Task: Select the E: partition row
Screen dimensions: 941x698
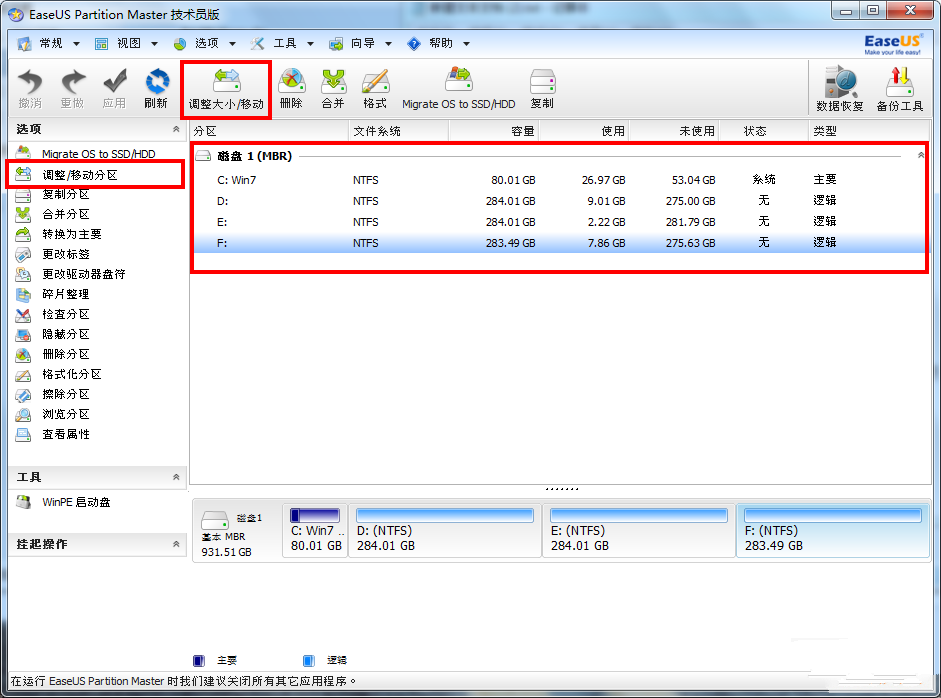Action: pyautogui.click(x=559, y=221)
